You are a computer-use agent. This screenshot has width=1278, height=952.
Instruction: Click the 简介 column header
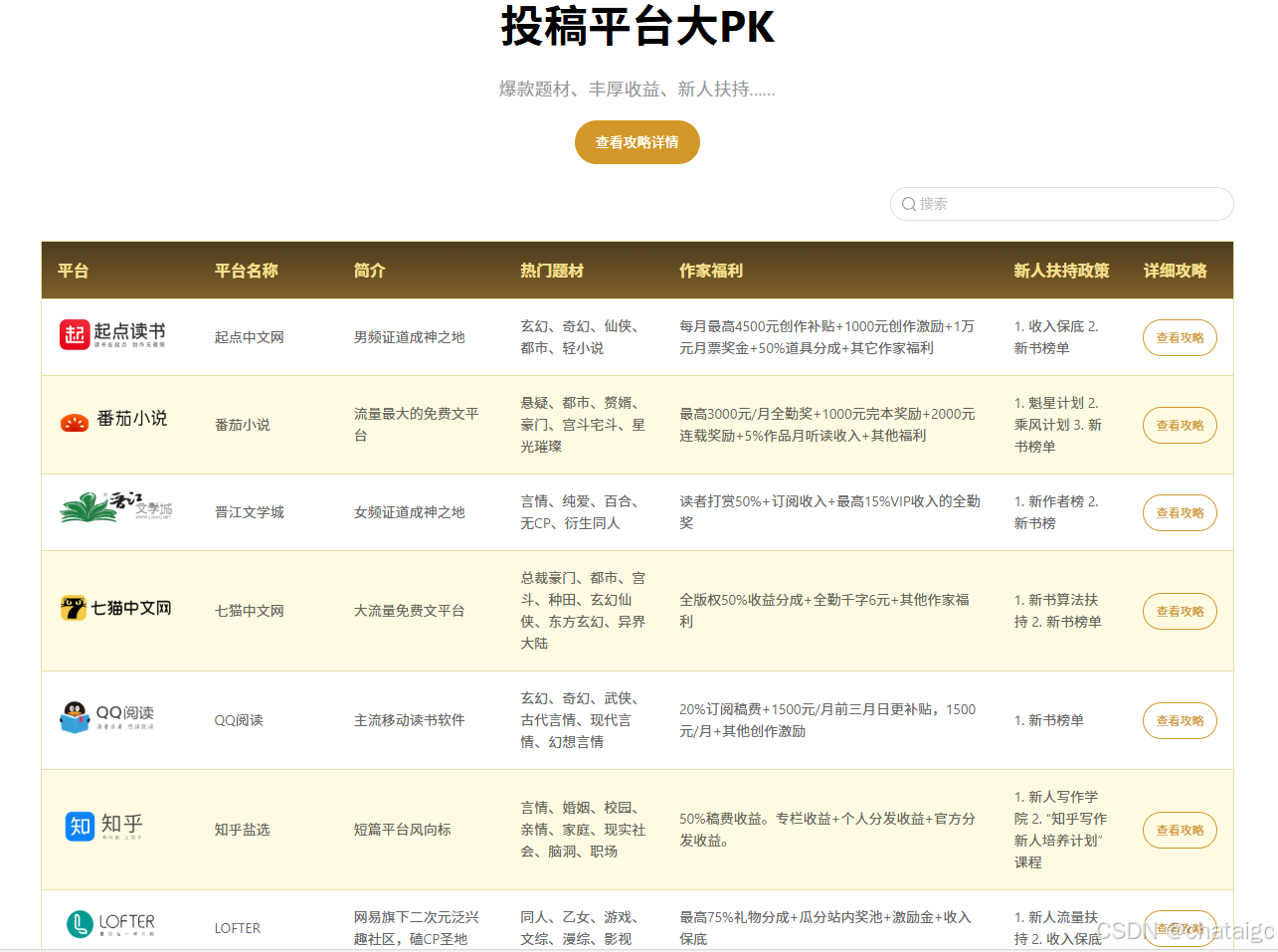(x=370, y=271)
